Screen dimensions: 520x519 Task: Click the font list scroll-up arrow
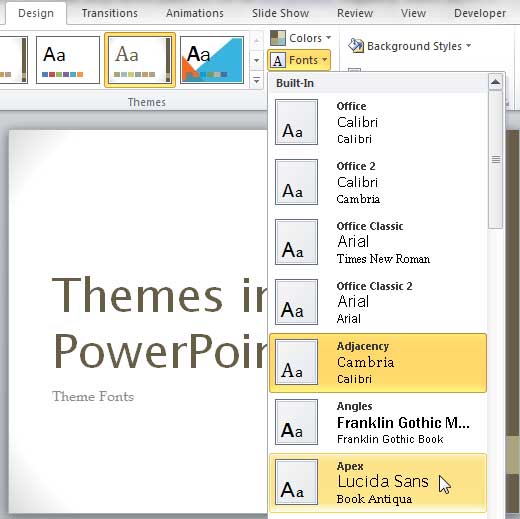click(495, 82)
